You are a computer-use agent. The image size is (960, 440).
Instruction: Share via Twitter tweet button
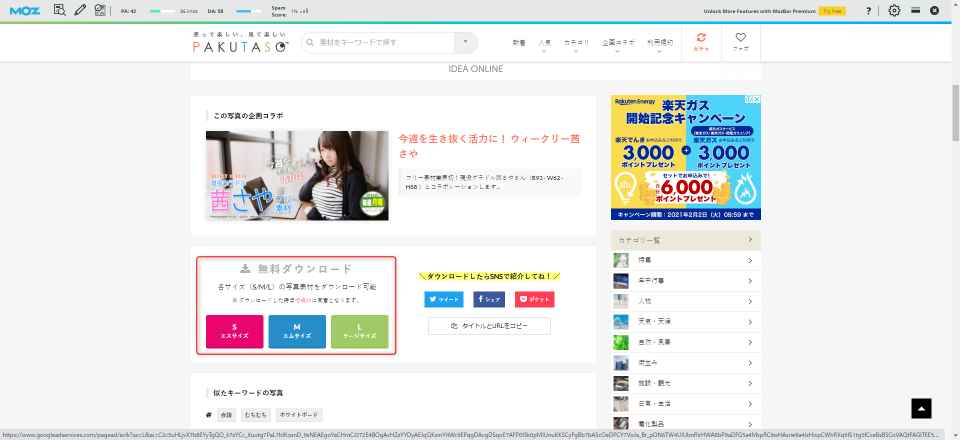(x=444, y=299)
